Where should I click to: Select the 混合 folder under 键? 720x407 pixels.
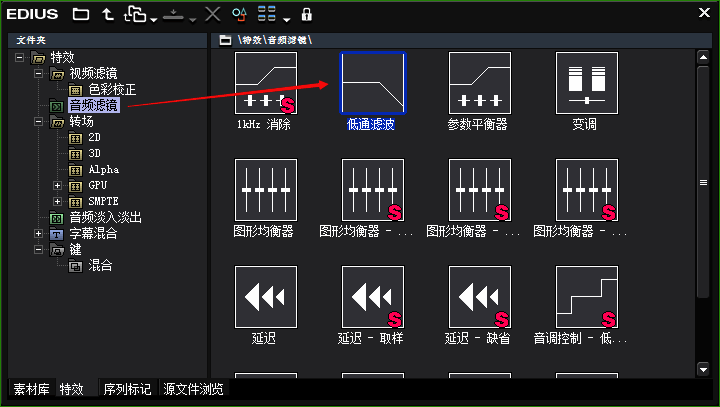tap(100, 266)
